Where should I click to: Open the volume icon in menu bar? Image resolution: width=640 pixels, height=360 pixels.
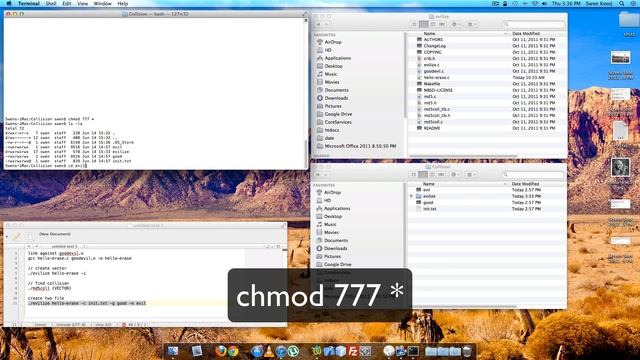544,3
